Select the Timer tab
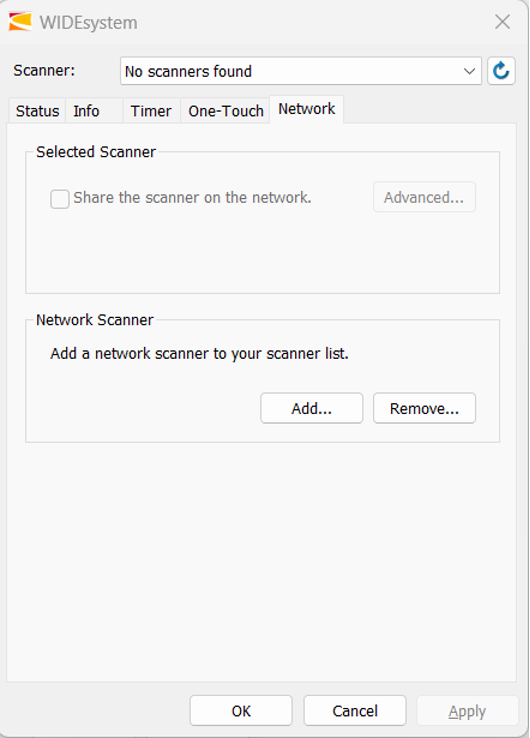 [x=151, y=111]
